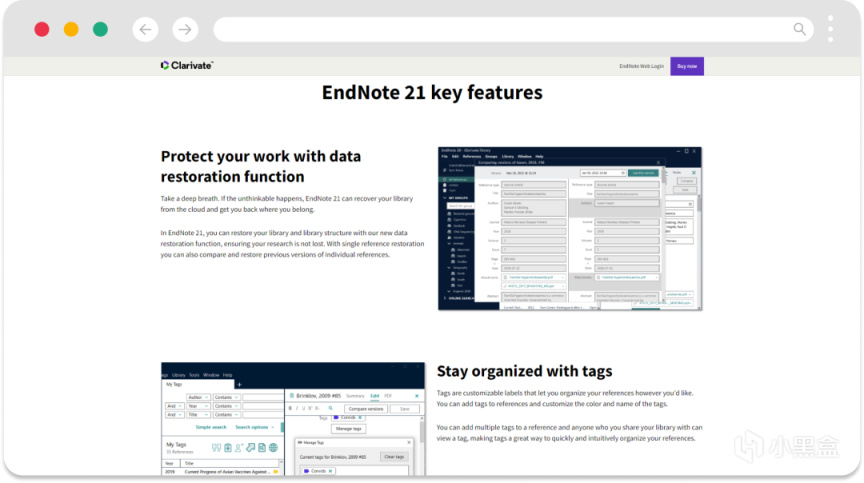
Task: Open the Help menu in the tags screenshot
Action: (x=228, y=375)
